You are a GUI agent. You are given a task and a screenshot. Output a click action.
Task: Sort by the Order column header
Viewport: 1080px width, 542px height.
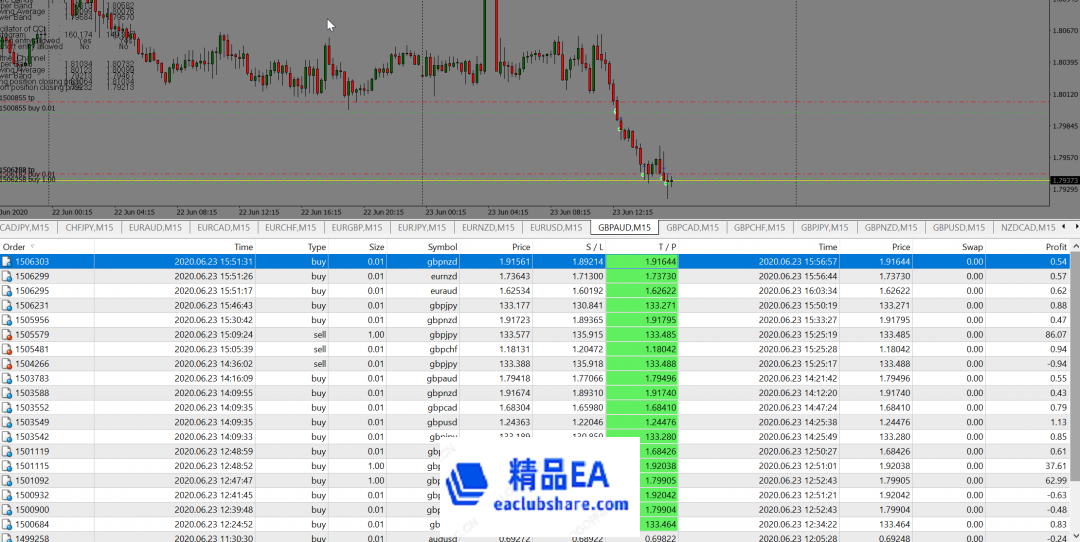click(47, 247)
